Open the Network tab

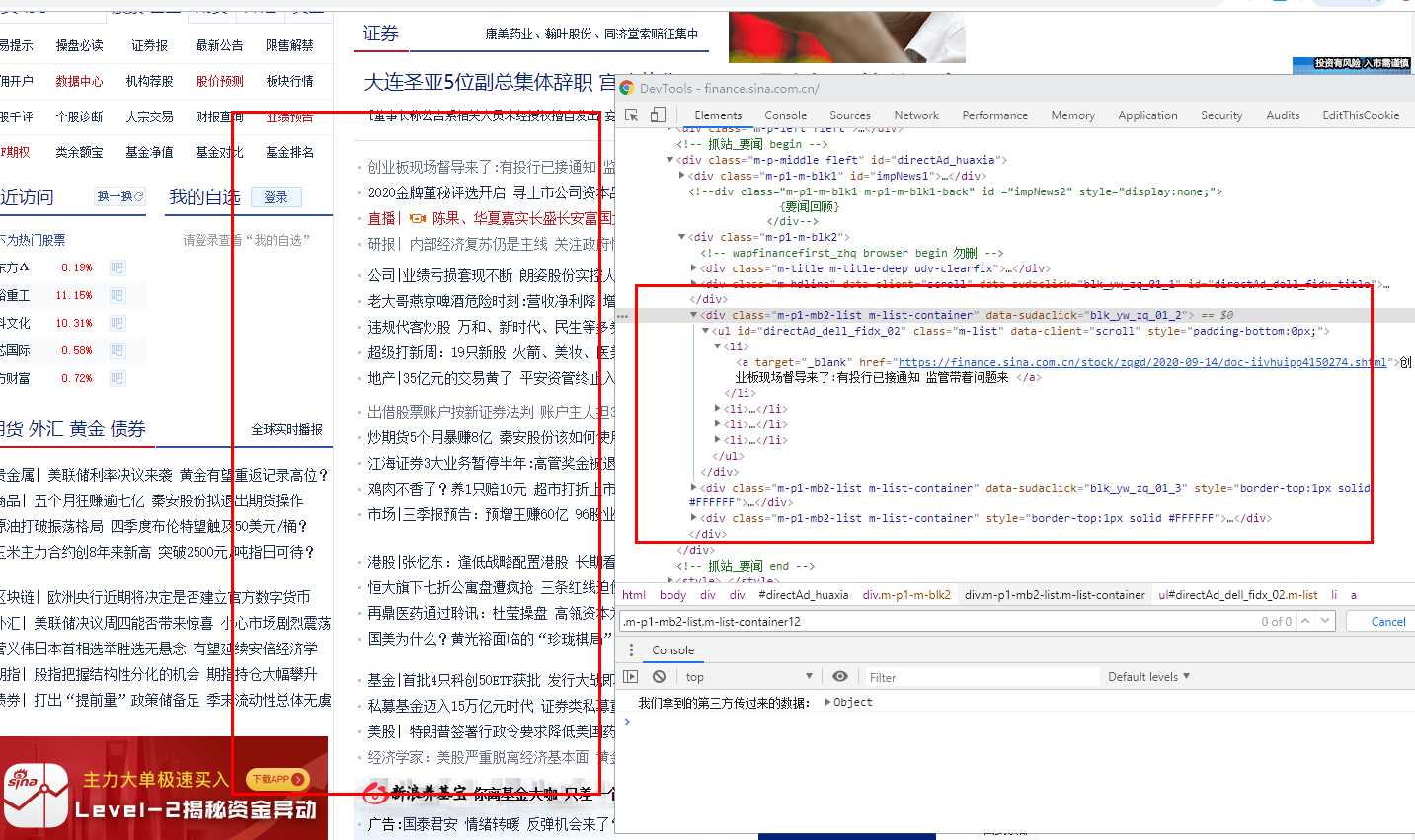coord(916,115)
